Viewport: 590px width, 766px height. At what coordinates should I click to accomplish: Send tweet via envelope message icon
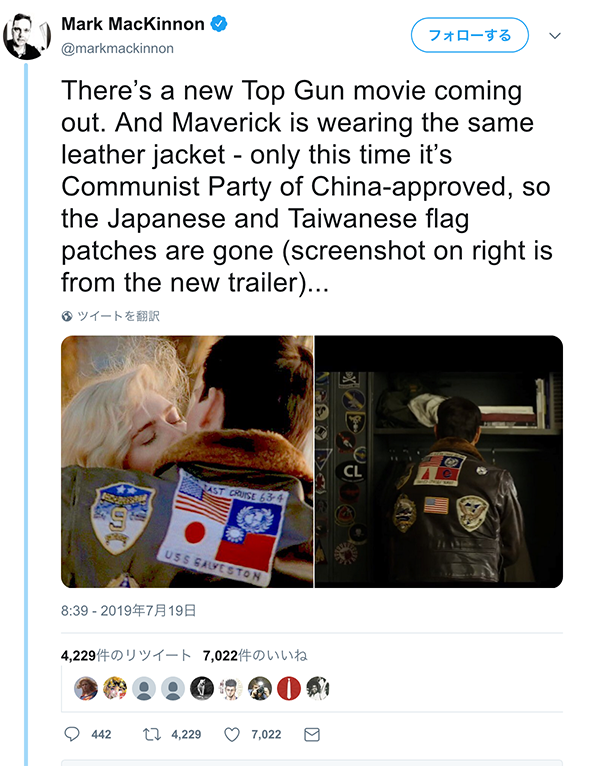tap(312, 734)
